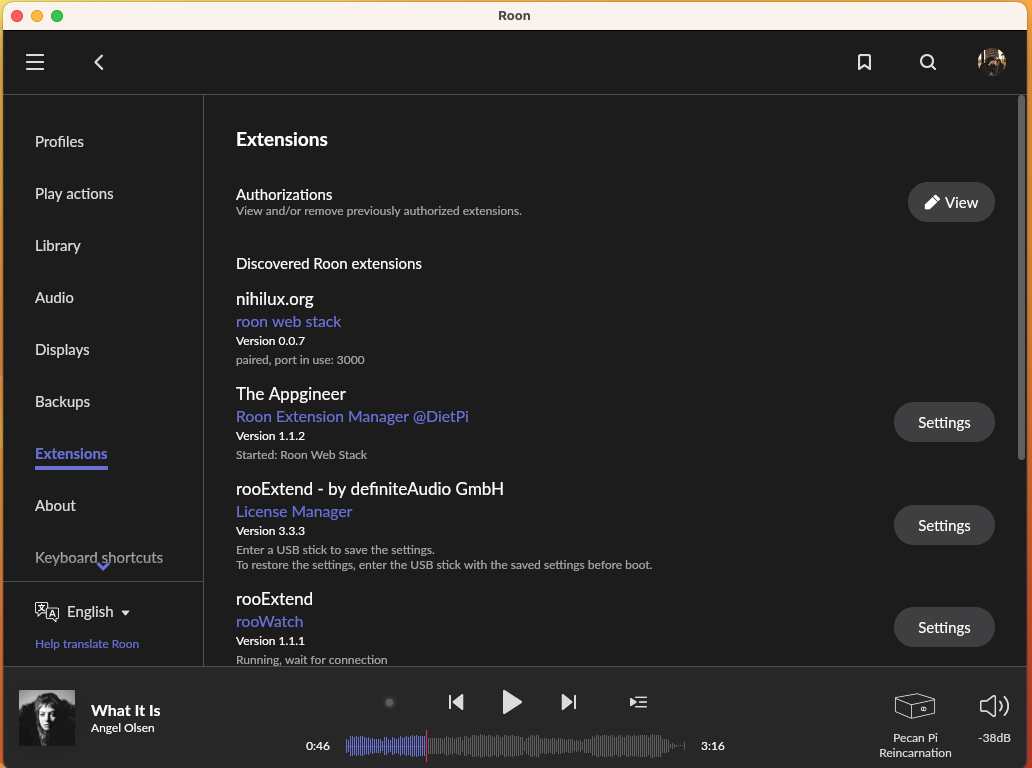Click the pencil icon on View button

[931, 202]
